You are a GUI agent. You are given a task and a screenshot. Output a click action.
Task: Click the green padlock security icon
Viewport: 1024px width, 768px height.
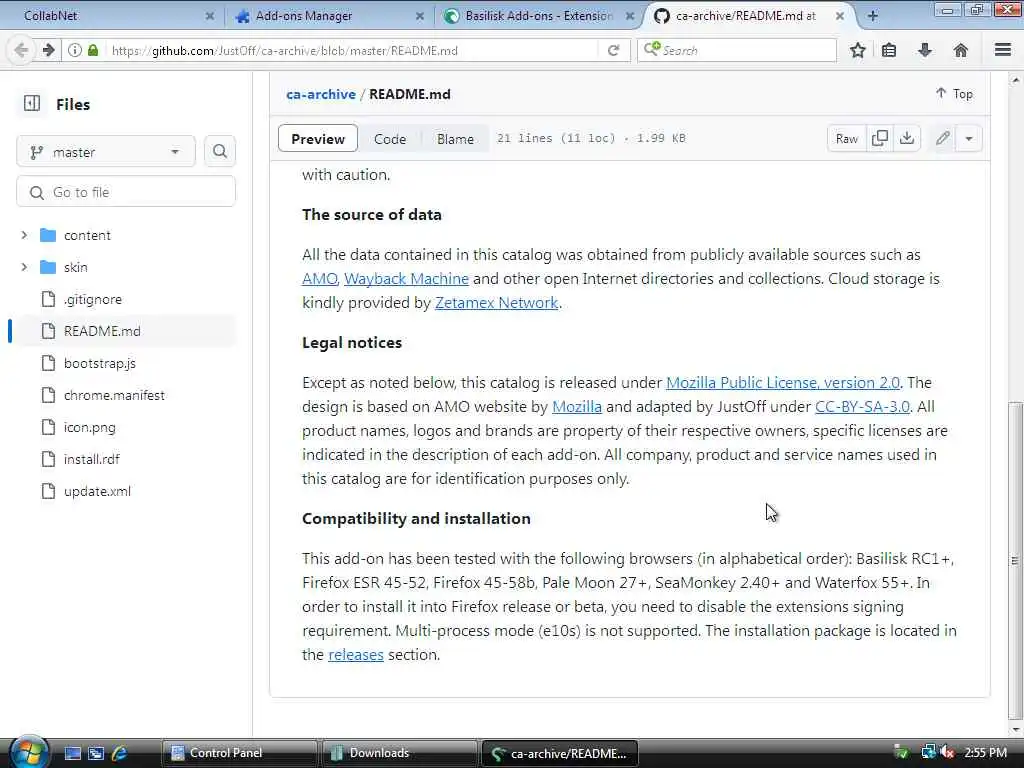[93, 50]
